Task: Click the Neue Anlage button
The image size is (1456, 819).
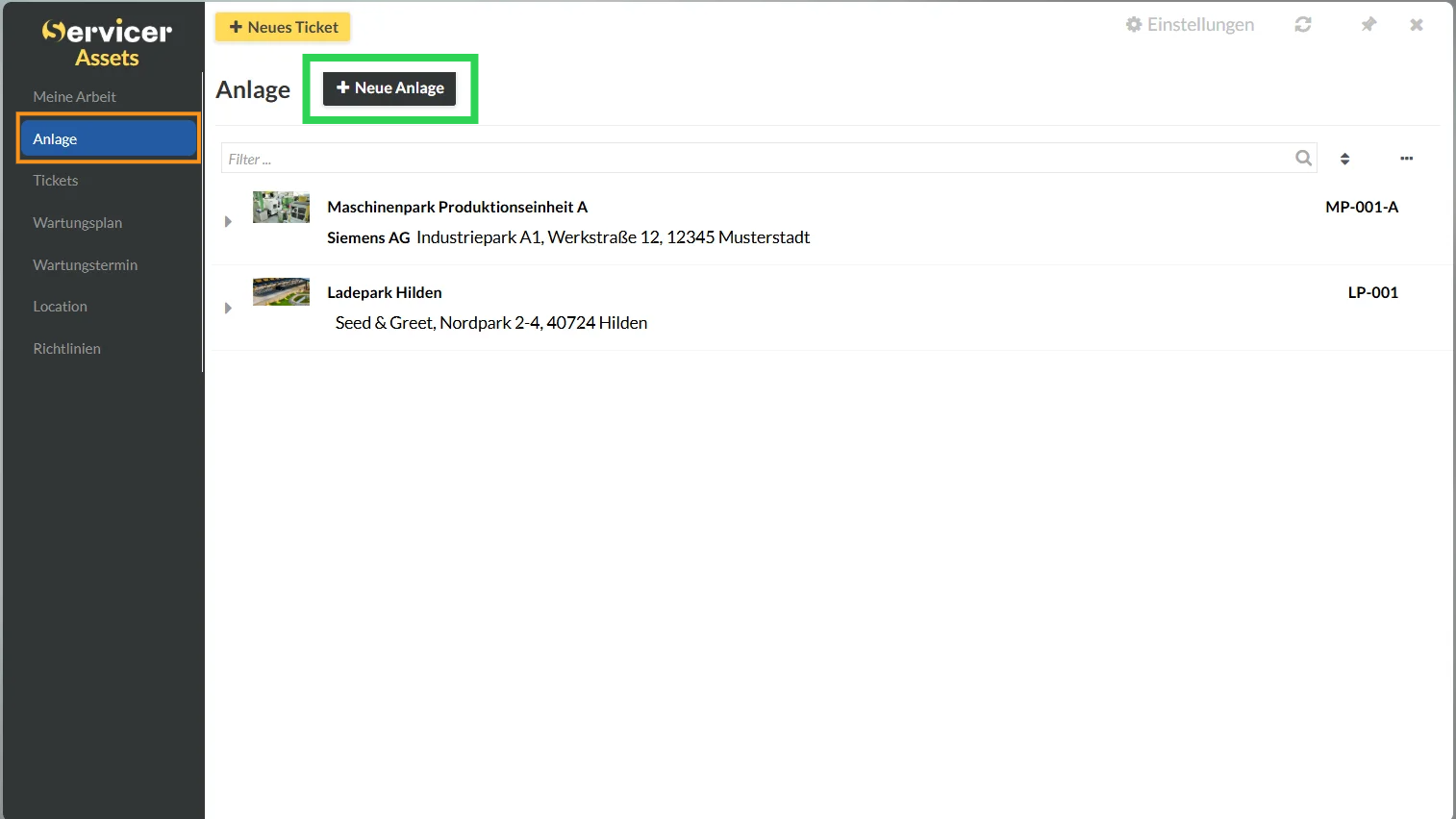Action: coord(389,88)
